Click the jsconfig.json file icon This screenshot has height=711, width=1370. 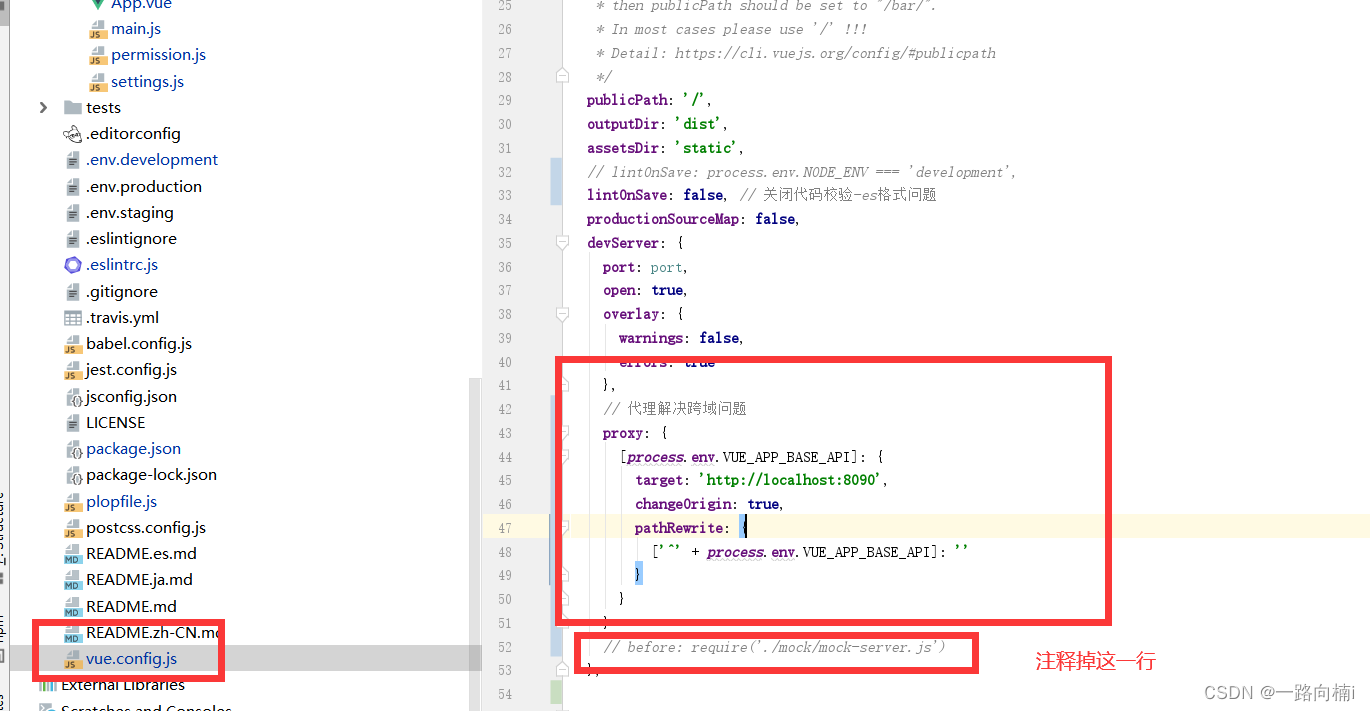pos(73,397)
